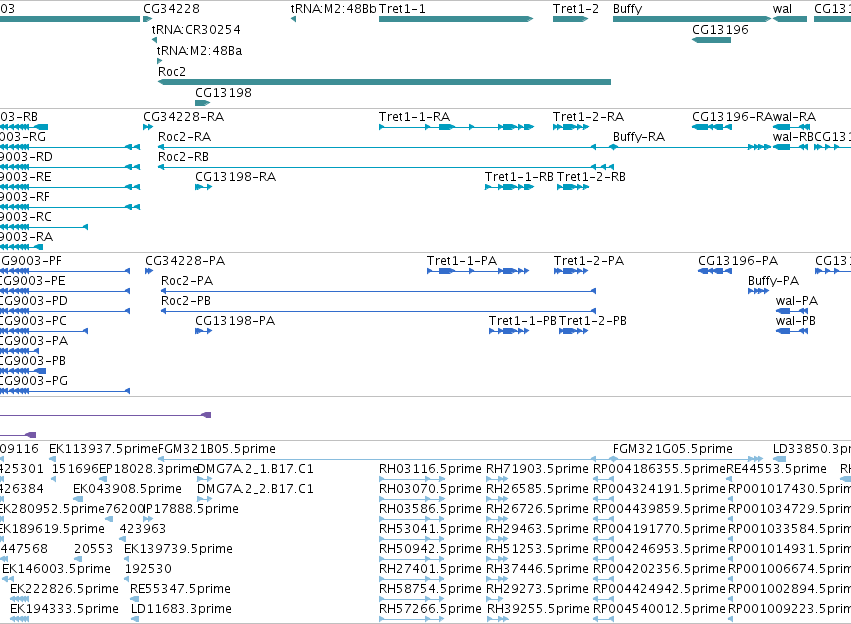Click the long purple arrow feature
This screenshot has height=624, width=851.
[x=105, y=415]
